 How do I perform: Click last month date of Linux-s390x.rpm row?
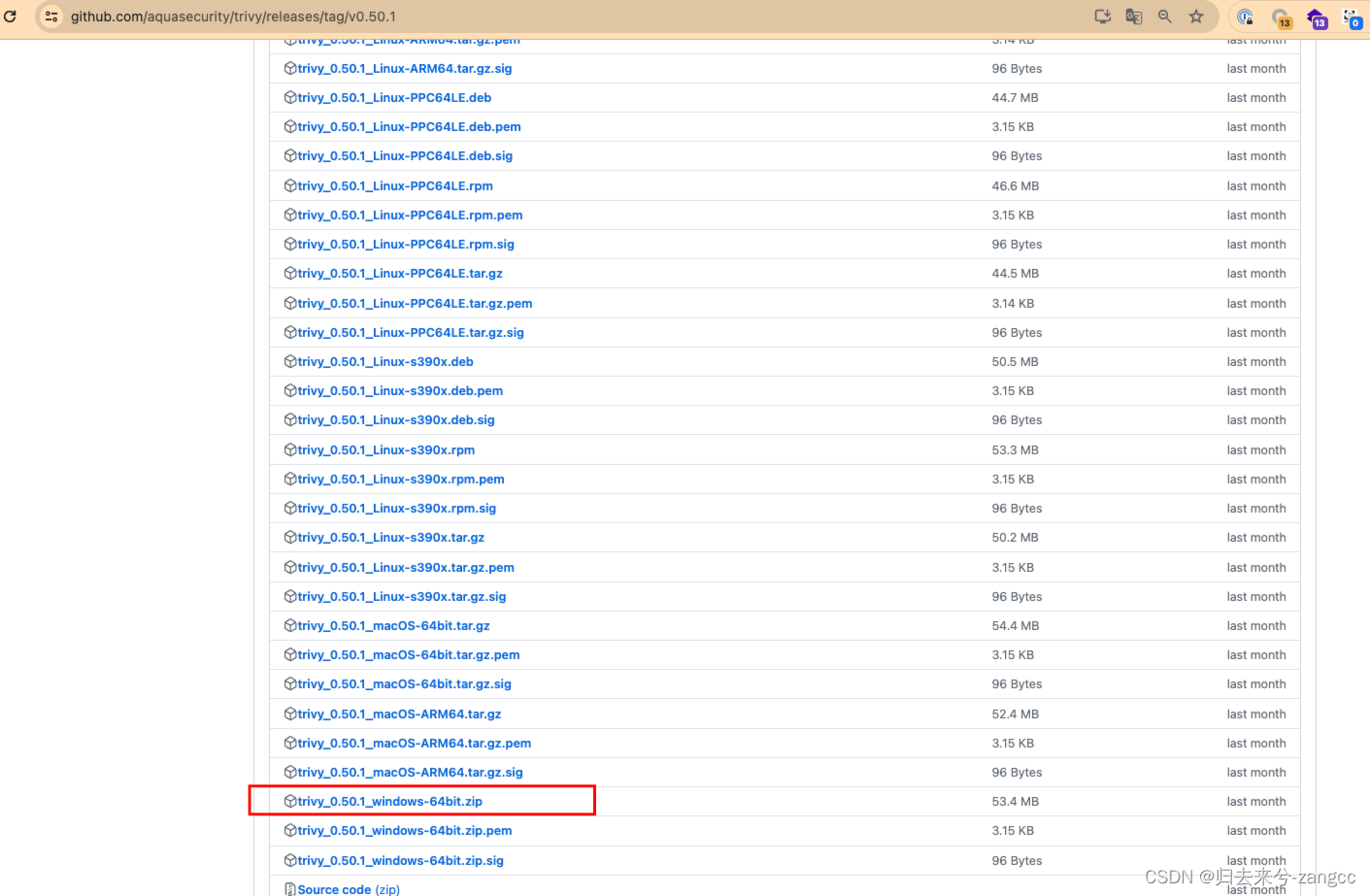click(1256, 450)
